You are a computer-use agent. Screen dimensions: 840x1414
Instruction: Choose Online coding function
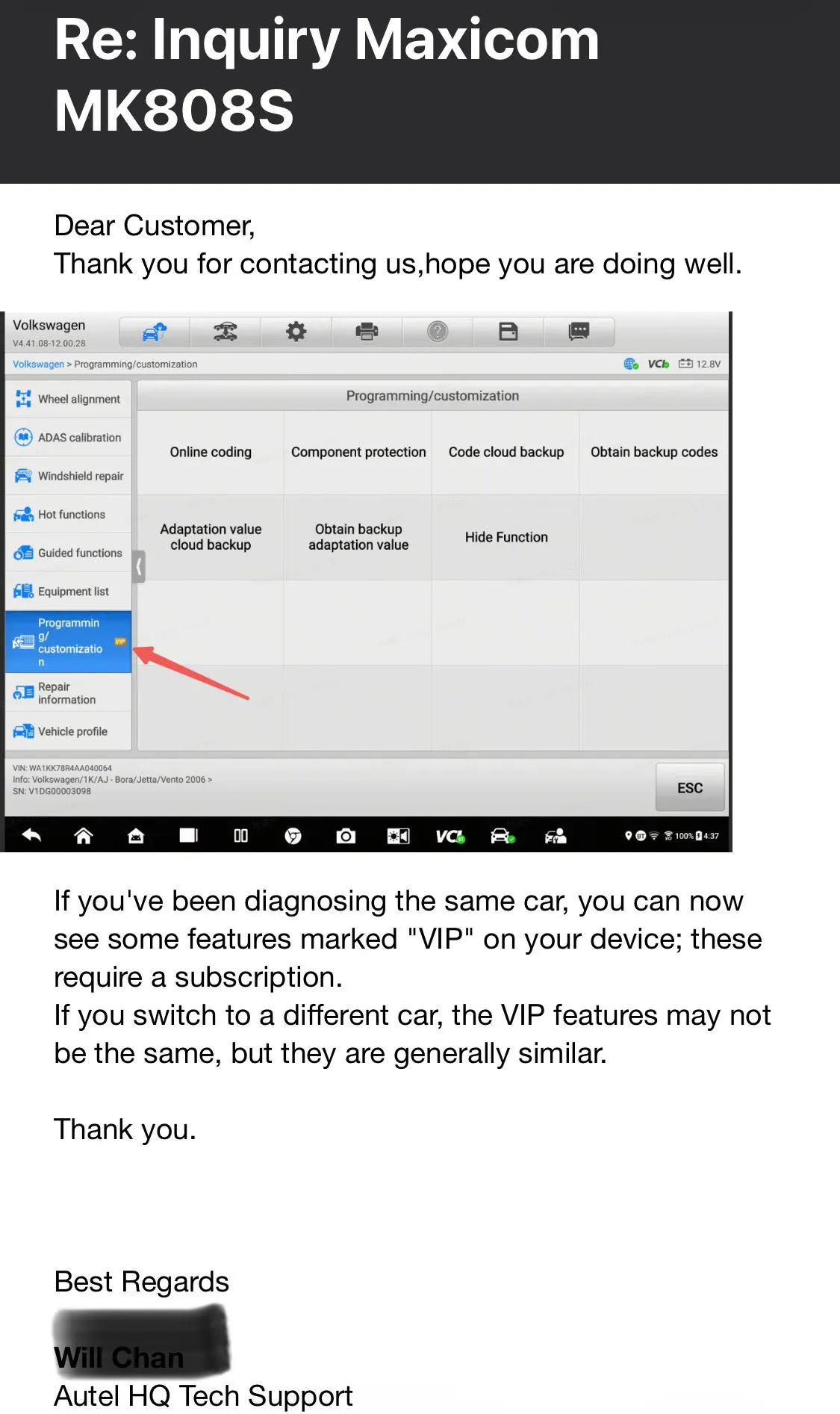(211, 452)
